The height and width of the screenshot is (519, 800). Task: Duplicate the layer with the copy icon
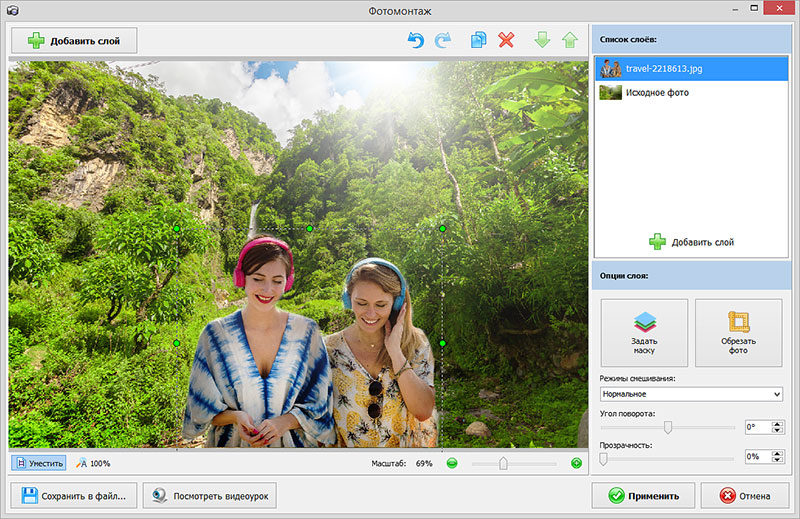[479, 40]
